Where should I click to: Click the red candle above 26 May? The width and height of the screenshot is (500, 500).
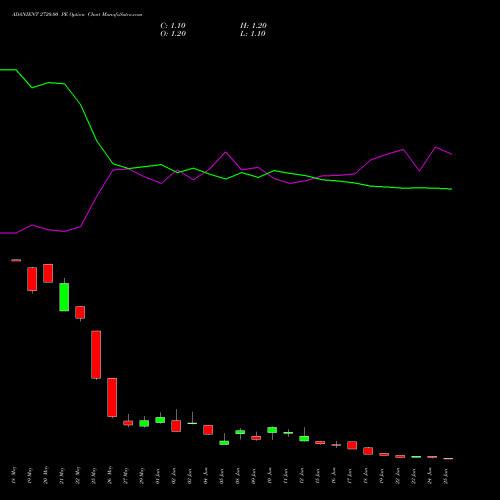pyautogui.click(x=112, y=397)
